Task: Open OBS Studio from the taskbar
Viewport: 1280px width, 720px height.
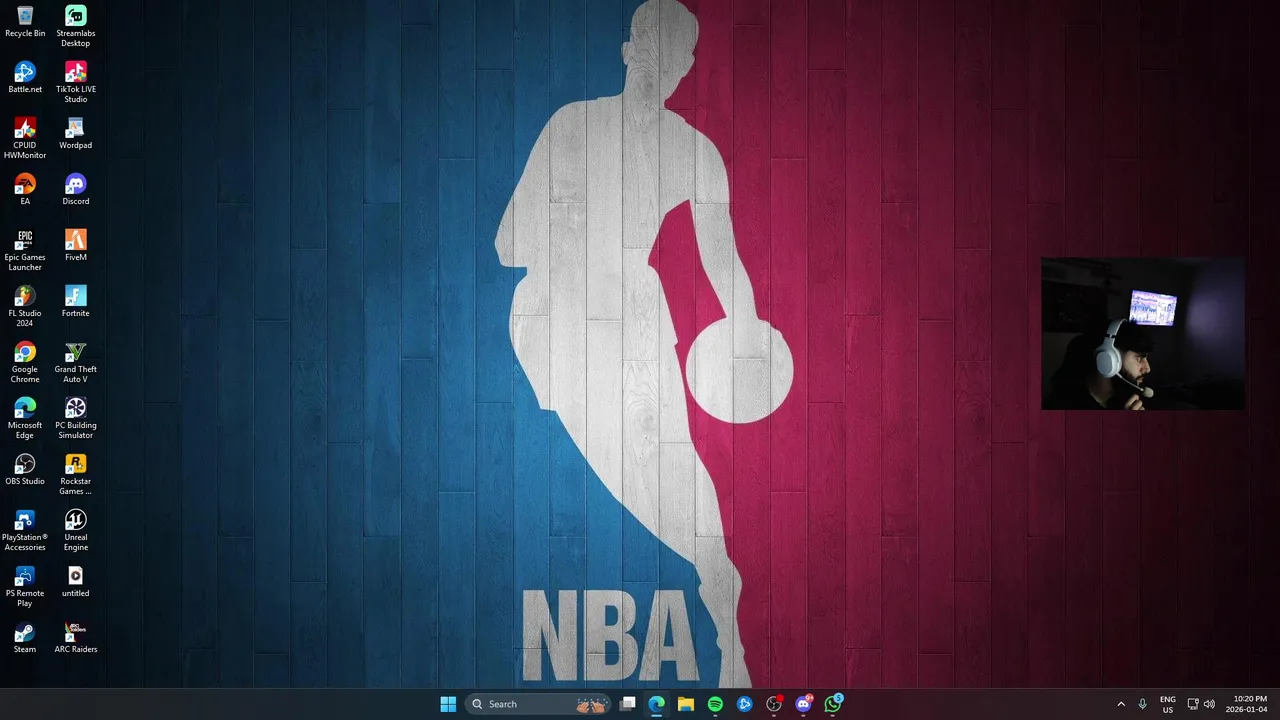Action: 774,704
